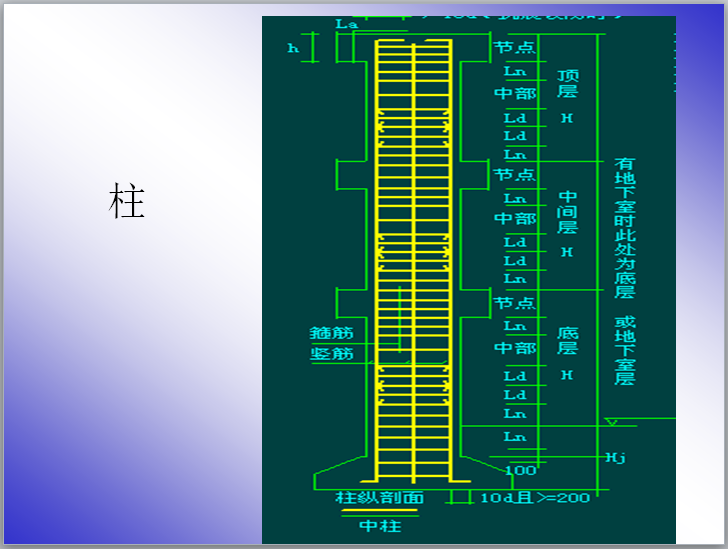Click the yellow column rebar drawing

[412, 260]
